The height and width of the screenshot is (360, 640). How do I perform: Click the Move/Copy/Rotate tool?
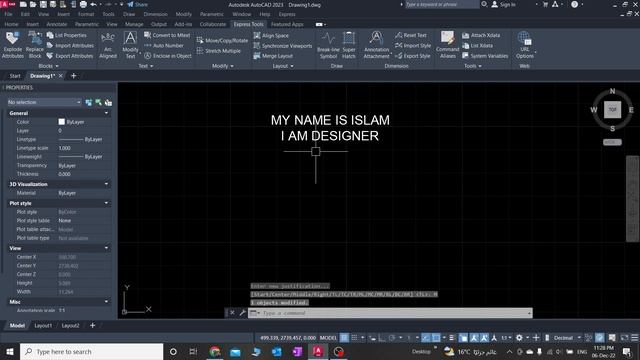coord(222,40)
